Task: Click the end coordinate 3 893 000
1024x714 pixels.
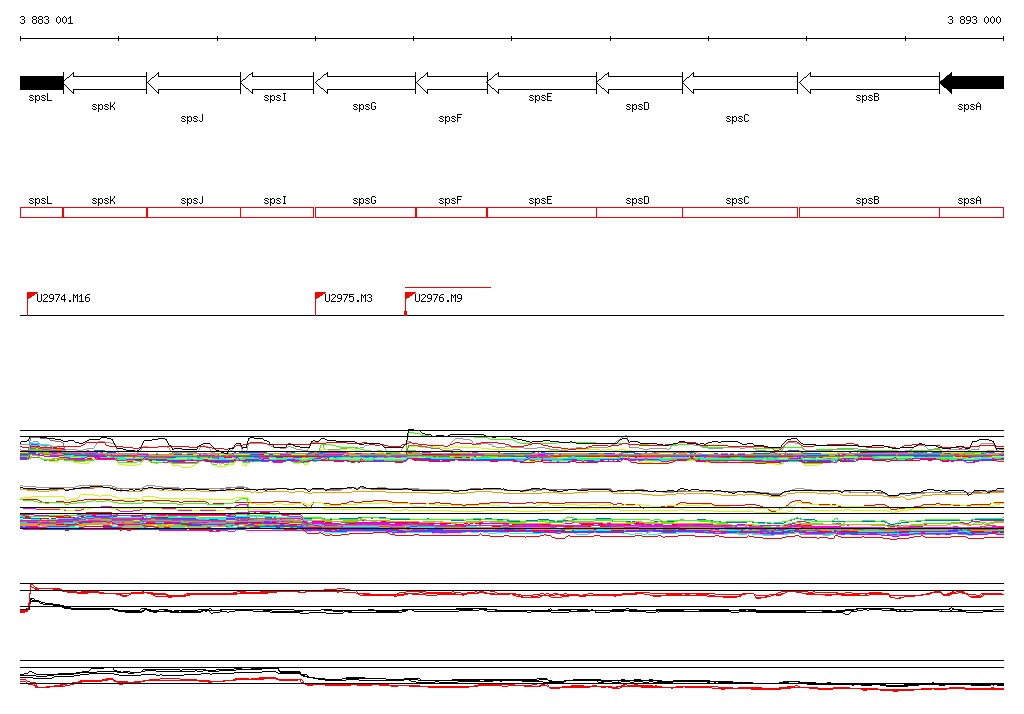Action: point(974,20)
